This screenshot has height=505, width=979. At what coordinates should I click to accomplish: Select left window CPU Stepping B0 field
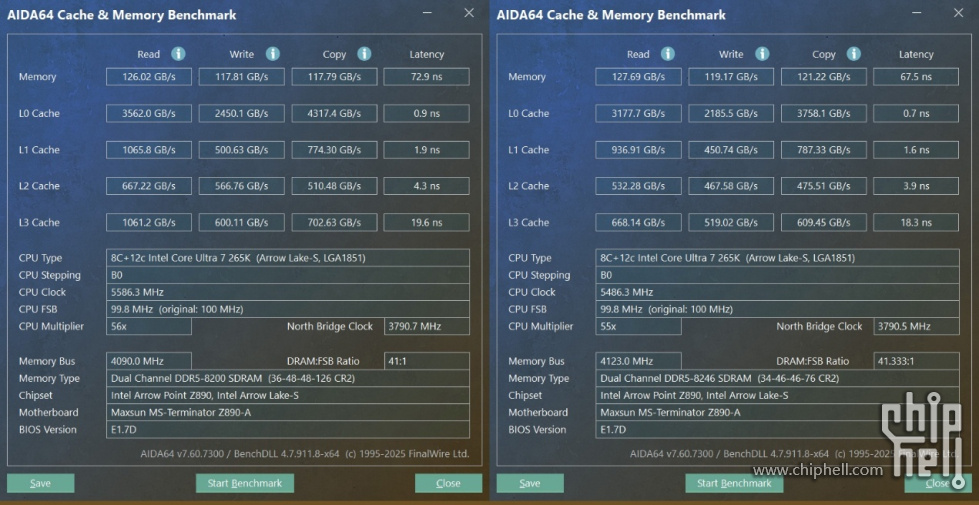pyautogui.click(x=288, y=275)
